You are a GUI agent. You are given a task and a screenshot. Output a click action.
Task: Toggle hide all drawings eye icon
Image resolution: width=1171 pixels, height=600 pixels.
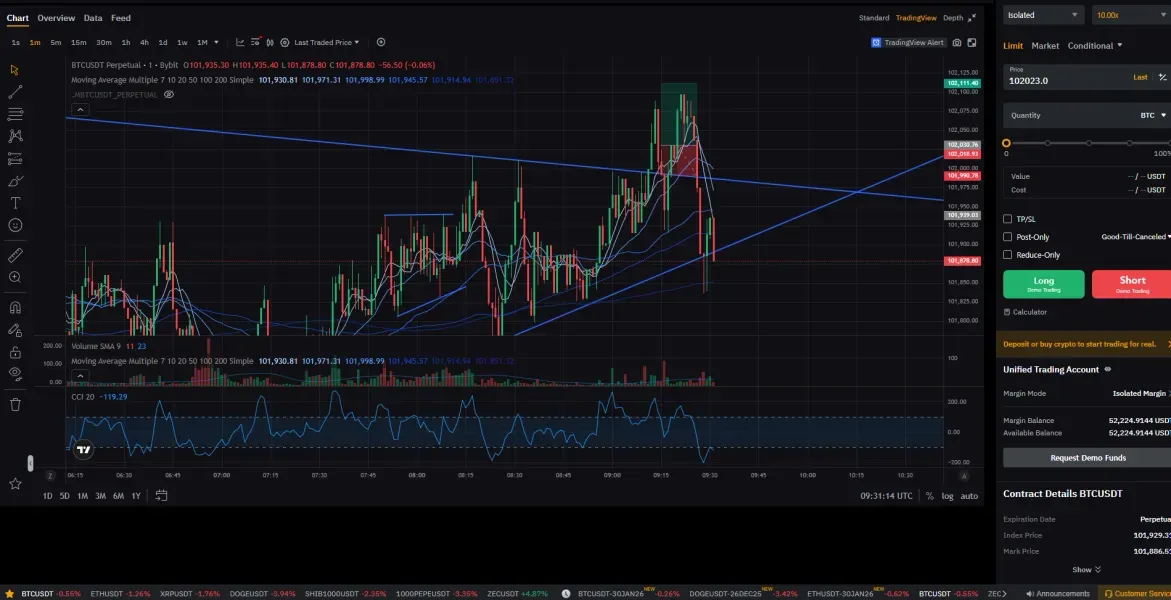[x=15, y=373]
